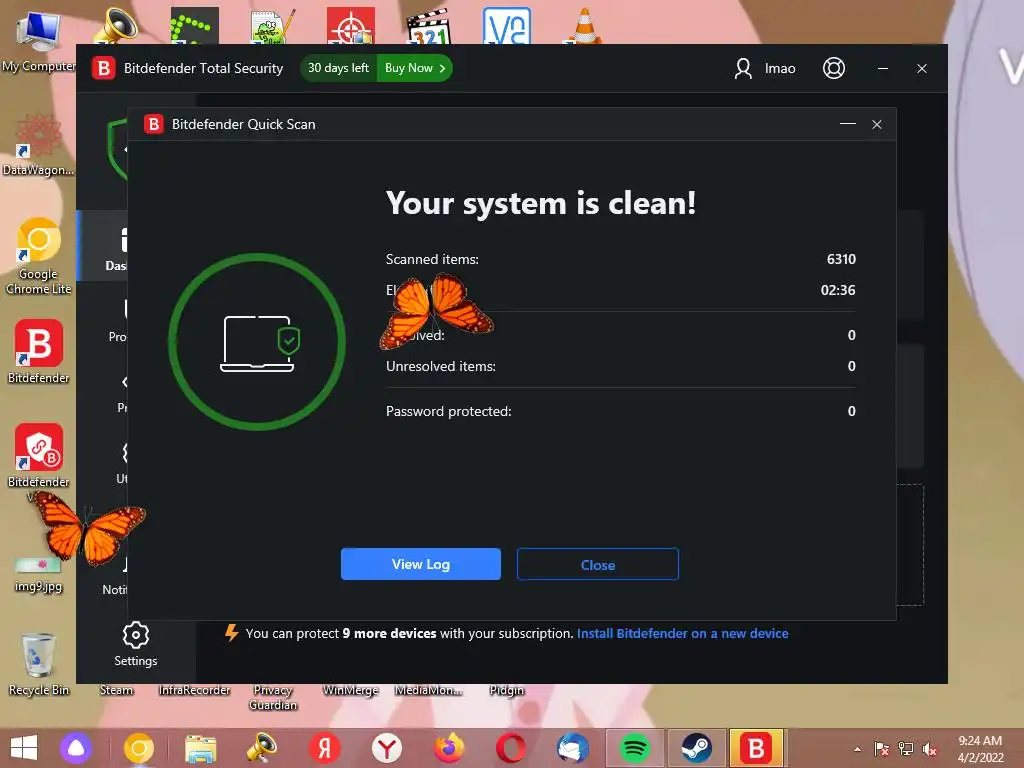The width and height of the screenshot is (1024, 768).
Task: Open Spotify from taskbar
Action: coord(634,748)
